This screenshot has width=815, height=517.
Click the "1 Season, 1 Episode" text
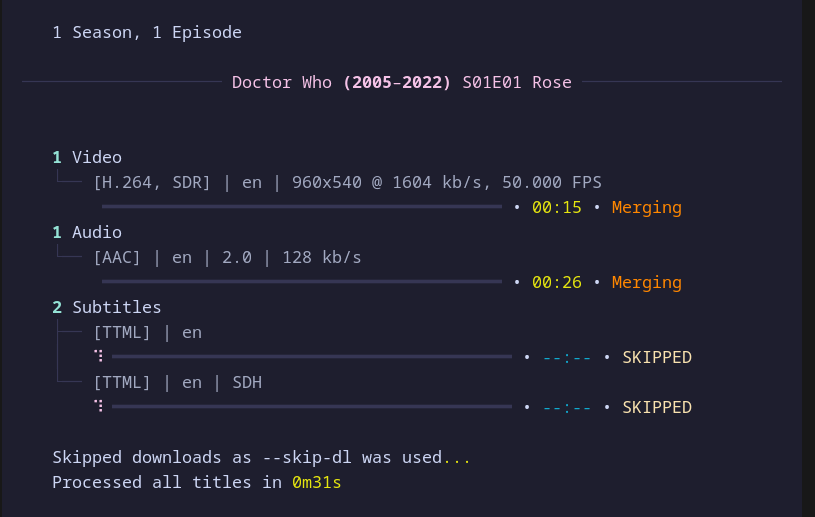[x=147, y=32]
